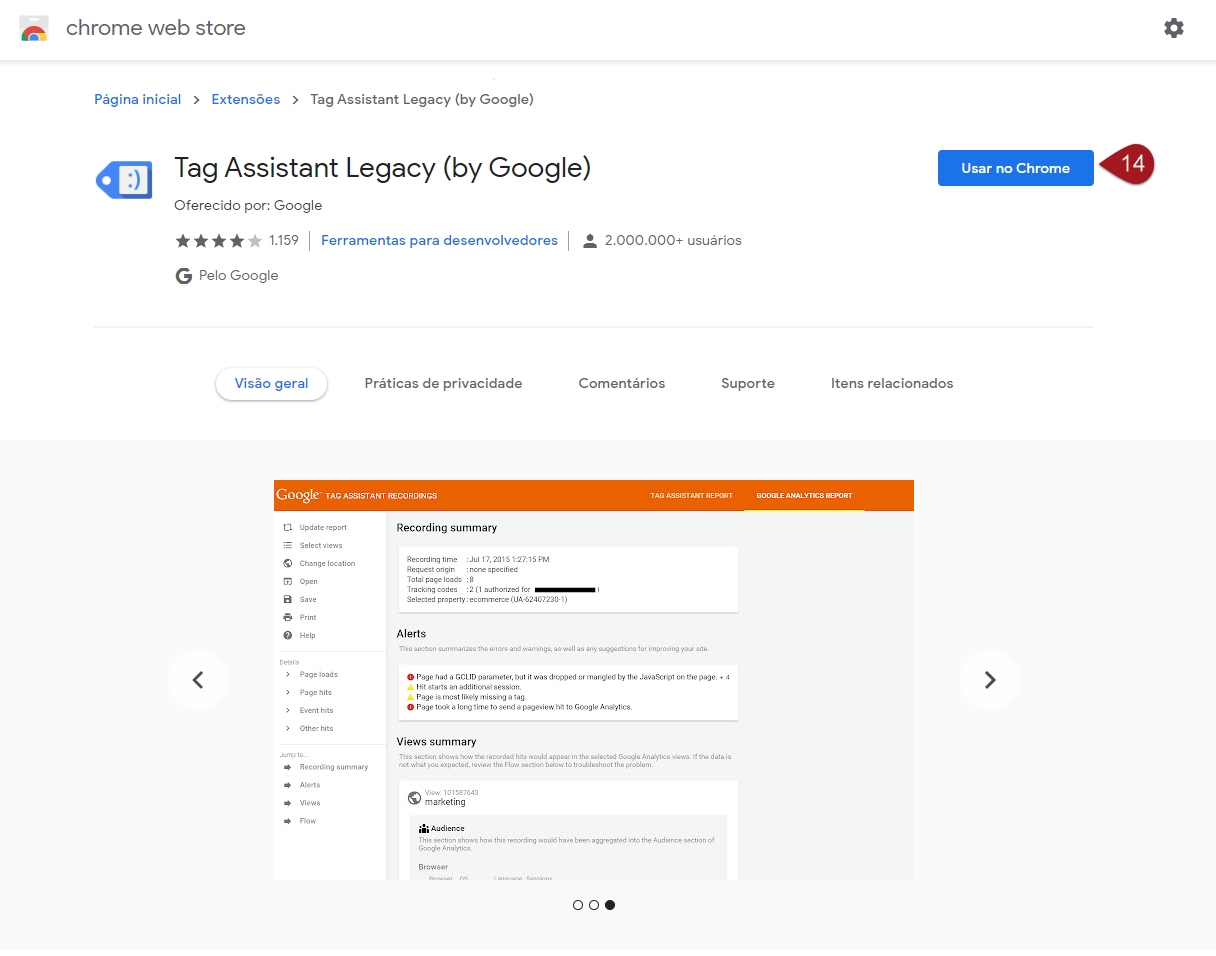The width and height of the screenshot is (1216, 956).
Task: Select the first carousel dot
Action: 578,905
